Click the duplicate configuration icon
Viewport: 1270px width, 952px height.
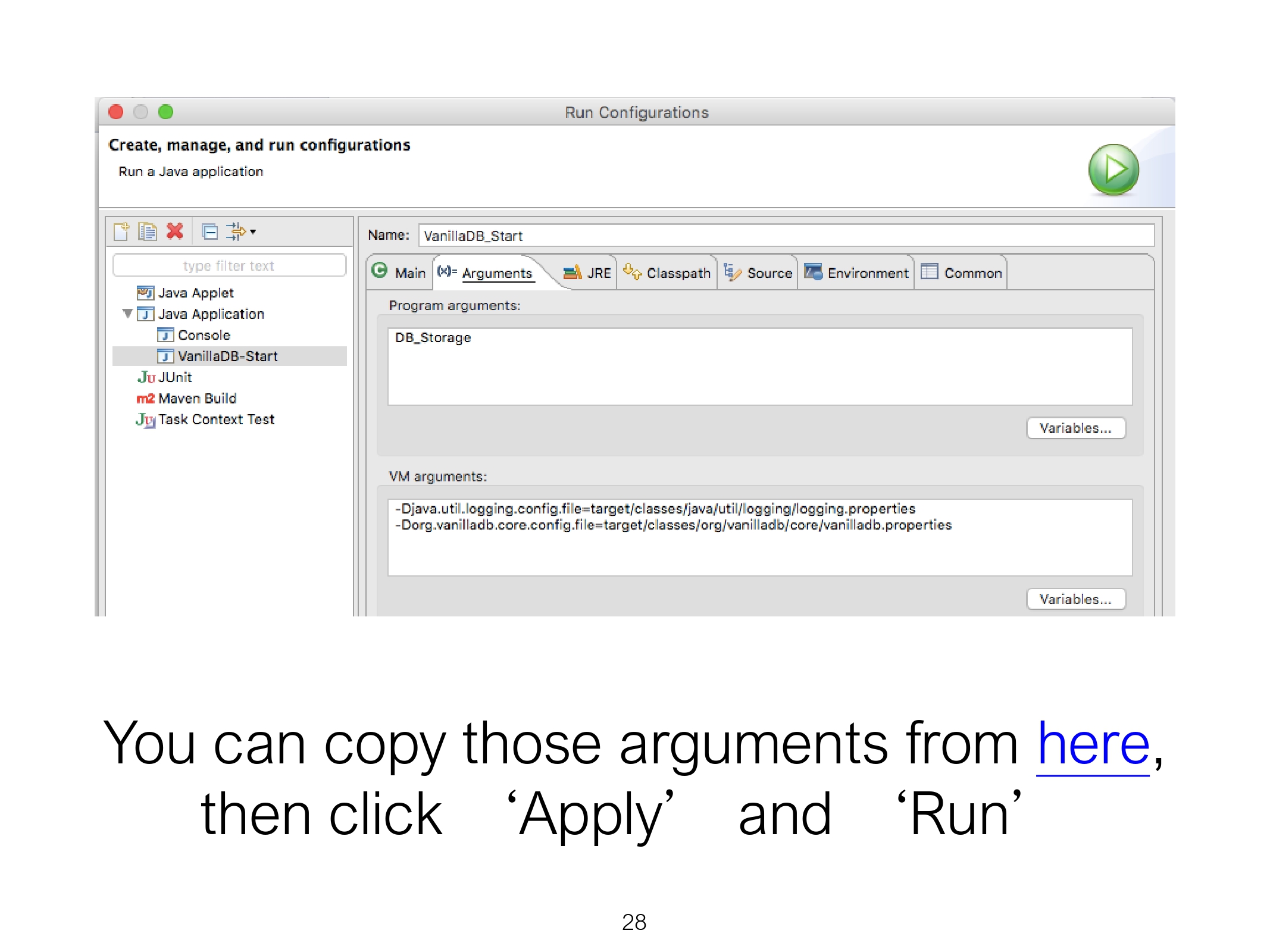pyautogui.click(x=147, y=231)
